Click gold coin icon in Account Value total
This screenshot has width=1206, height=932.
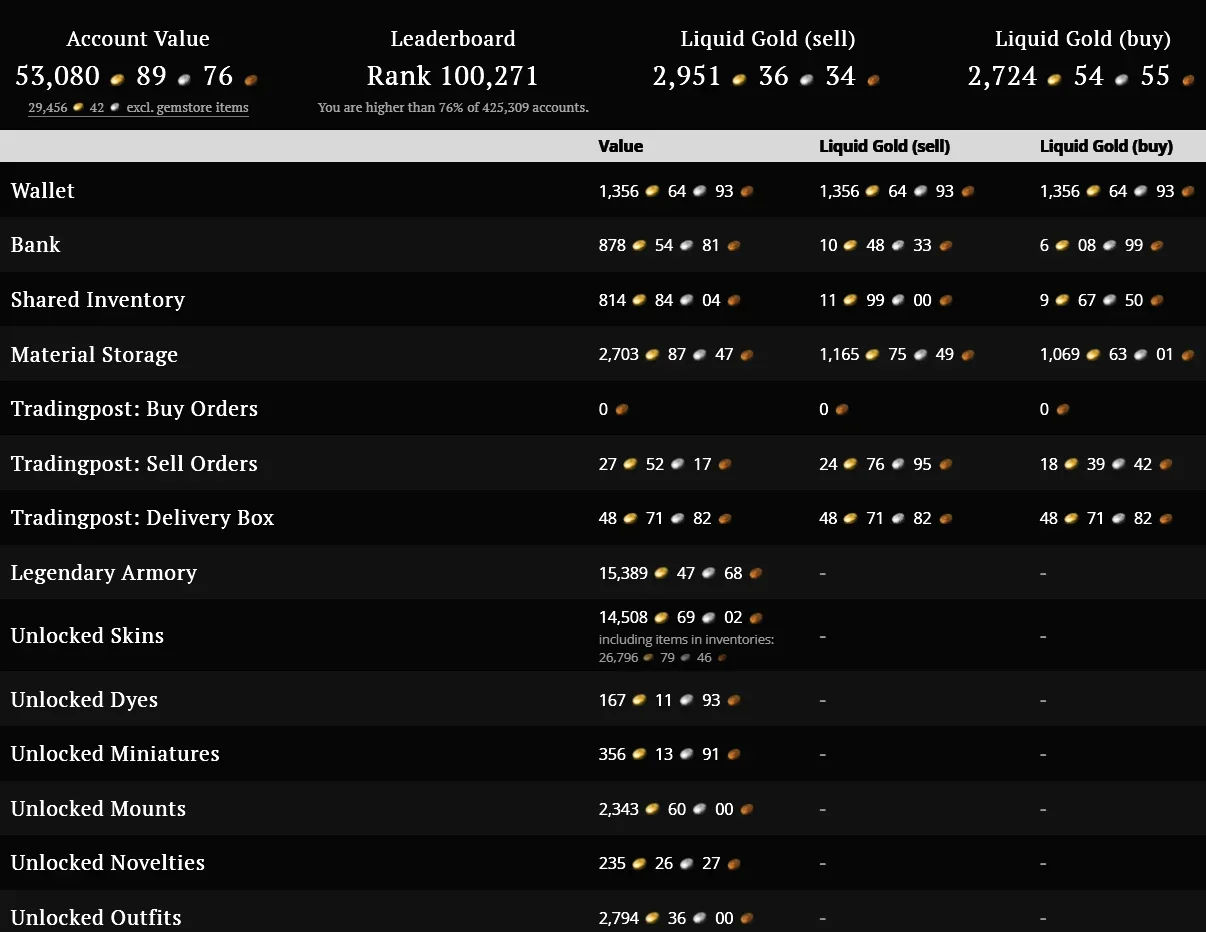pyautogui.click(x=118, y=79)
